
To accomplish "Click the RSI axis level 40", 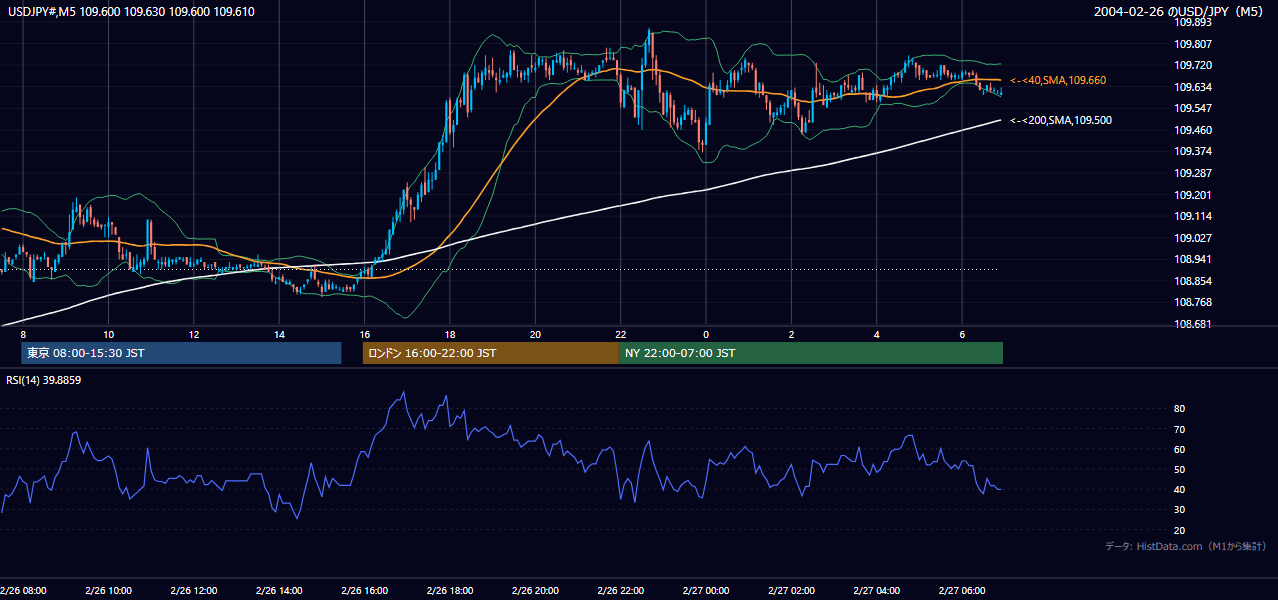I will pyautogui.click(x=1180, y=490).
